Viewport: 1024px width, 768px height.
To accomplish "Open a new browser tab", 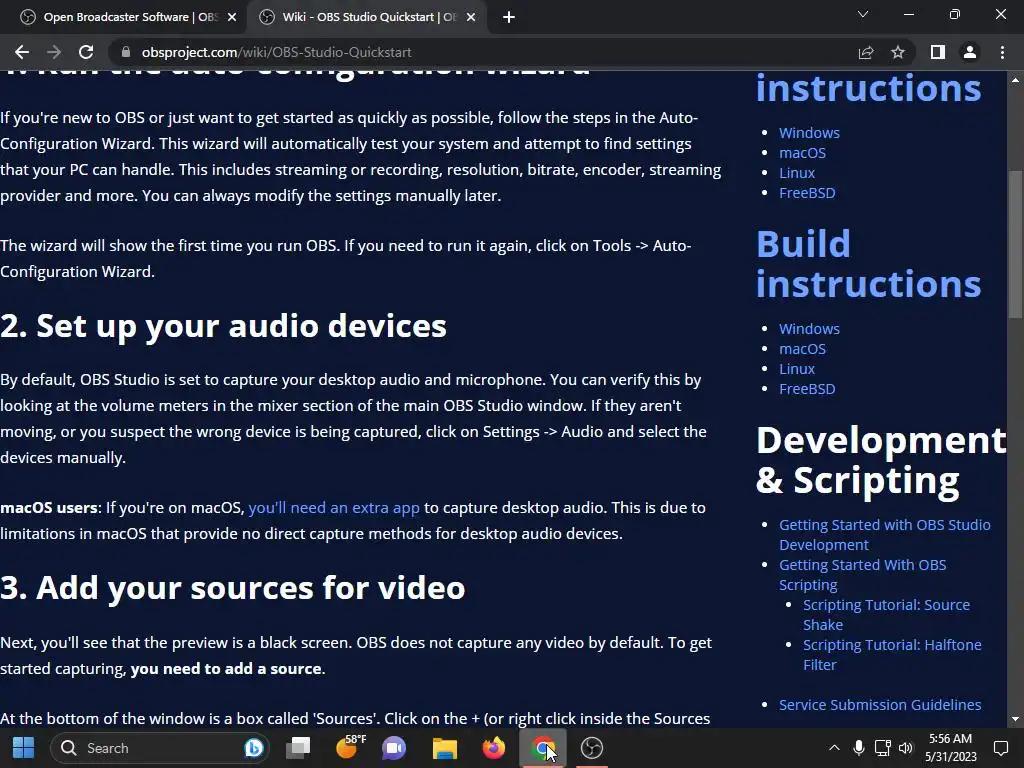I will point(509,17).
